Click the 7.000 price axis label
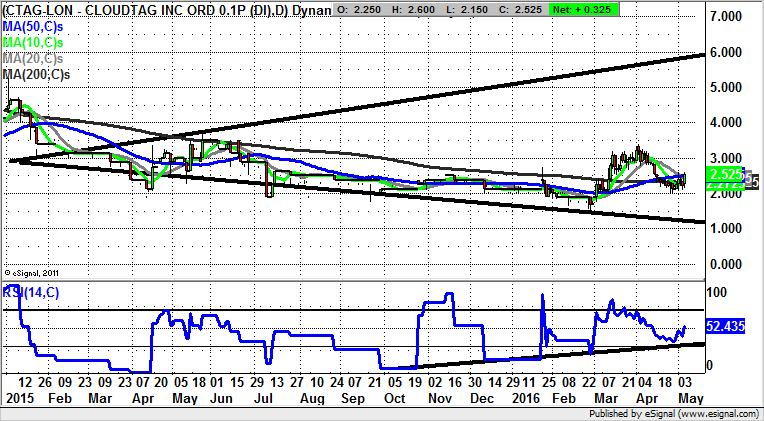The image size is (764, 421). (727, 18)
